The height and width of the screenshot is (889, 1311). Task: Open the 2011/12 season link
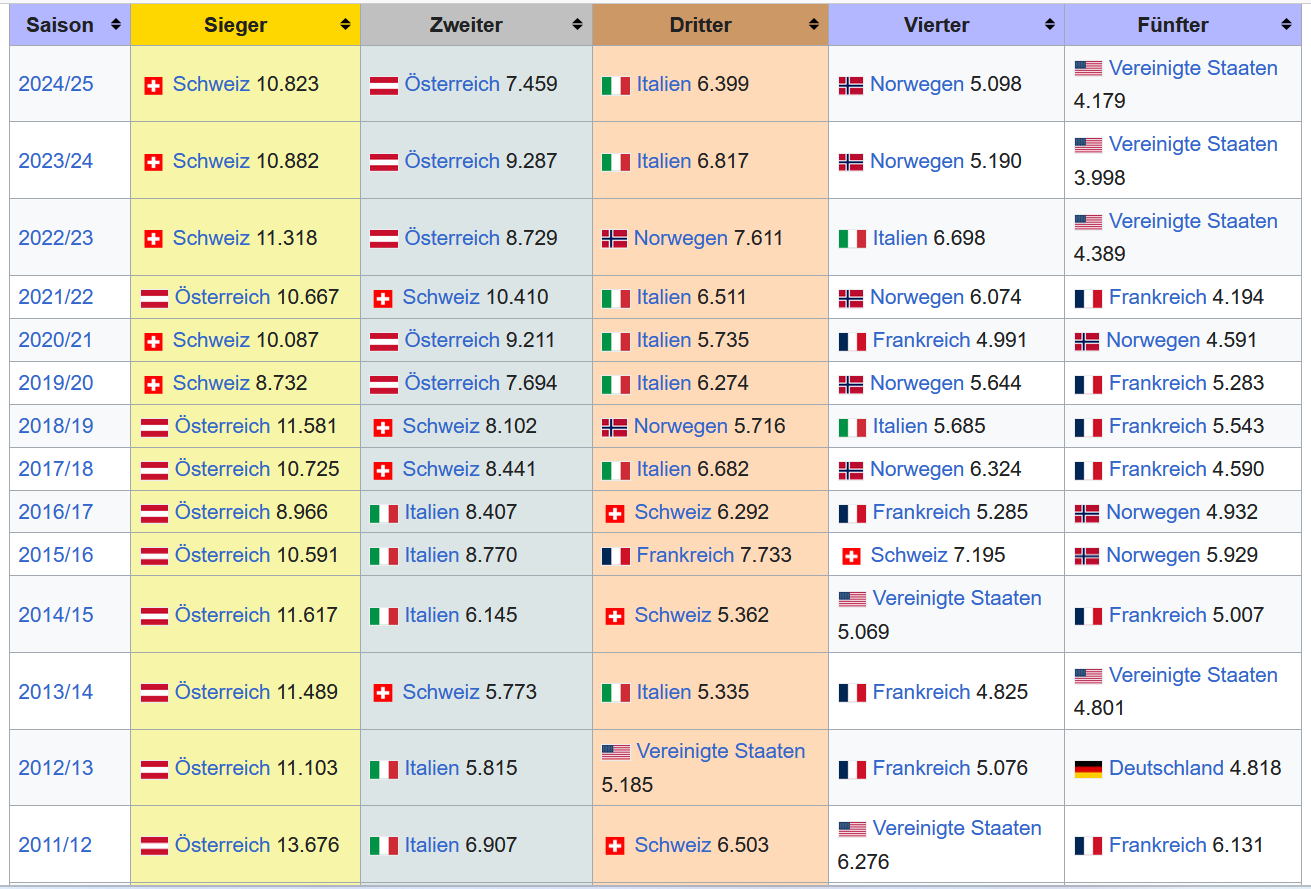coord(56,845)
